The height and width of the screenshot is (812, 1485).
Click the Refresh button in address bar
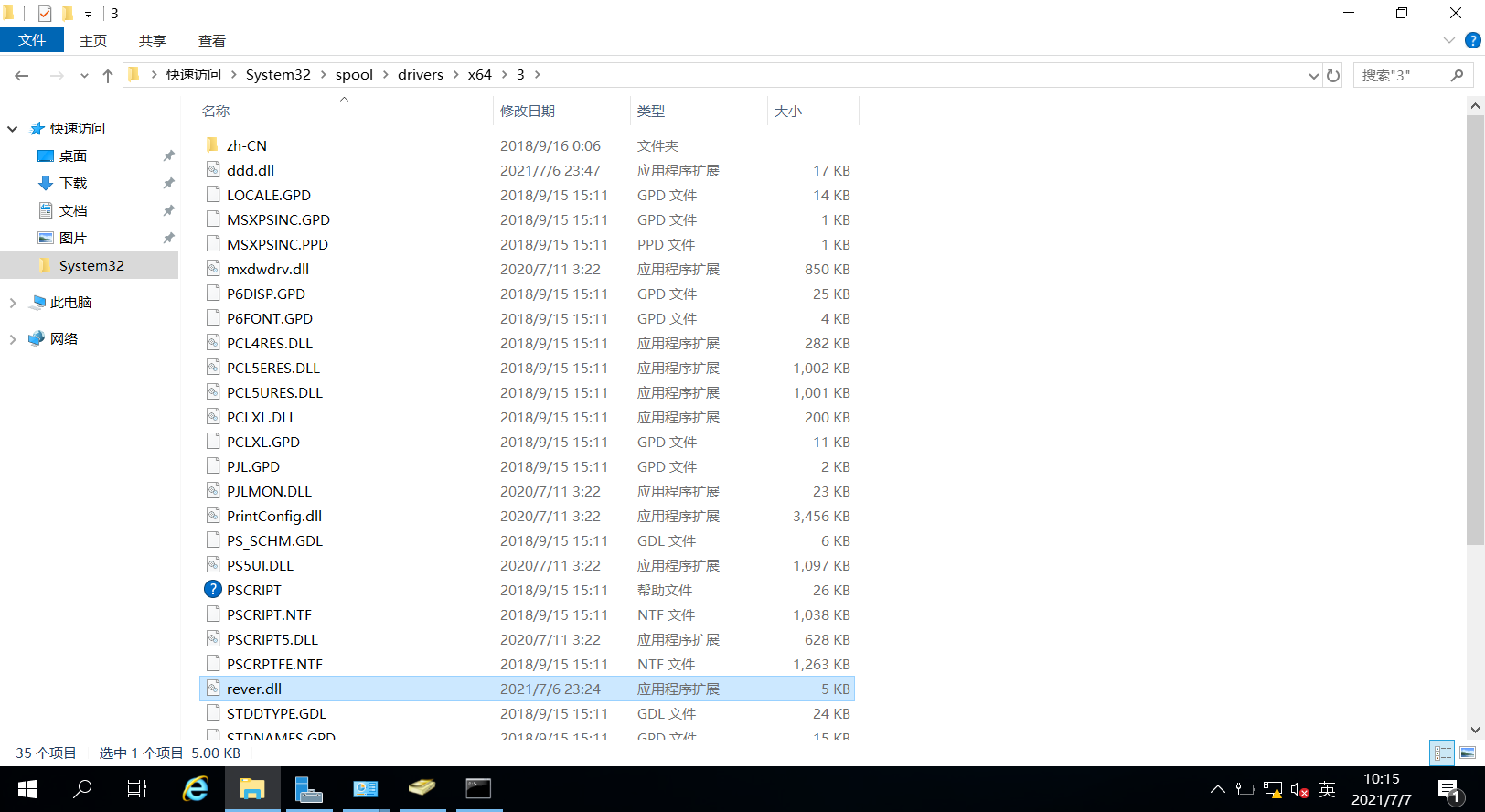coord(1333,76)
